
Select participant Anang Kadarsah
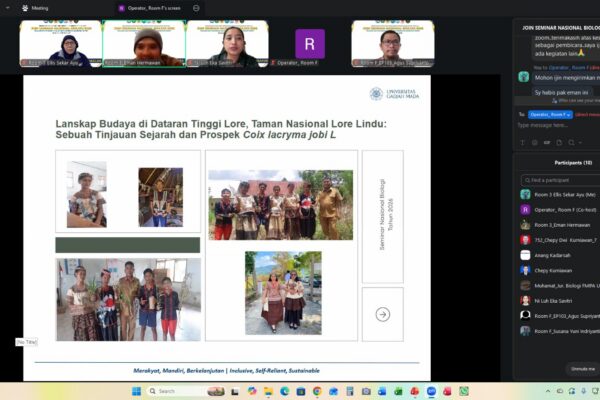[x=560, y=255]
